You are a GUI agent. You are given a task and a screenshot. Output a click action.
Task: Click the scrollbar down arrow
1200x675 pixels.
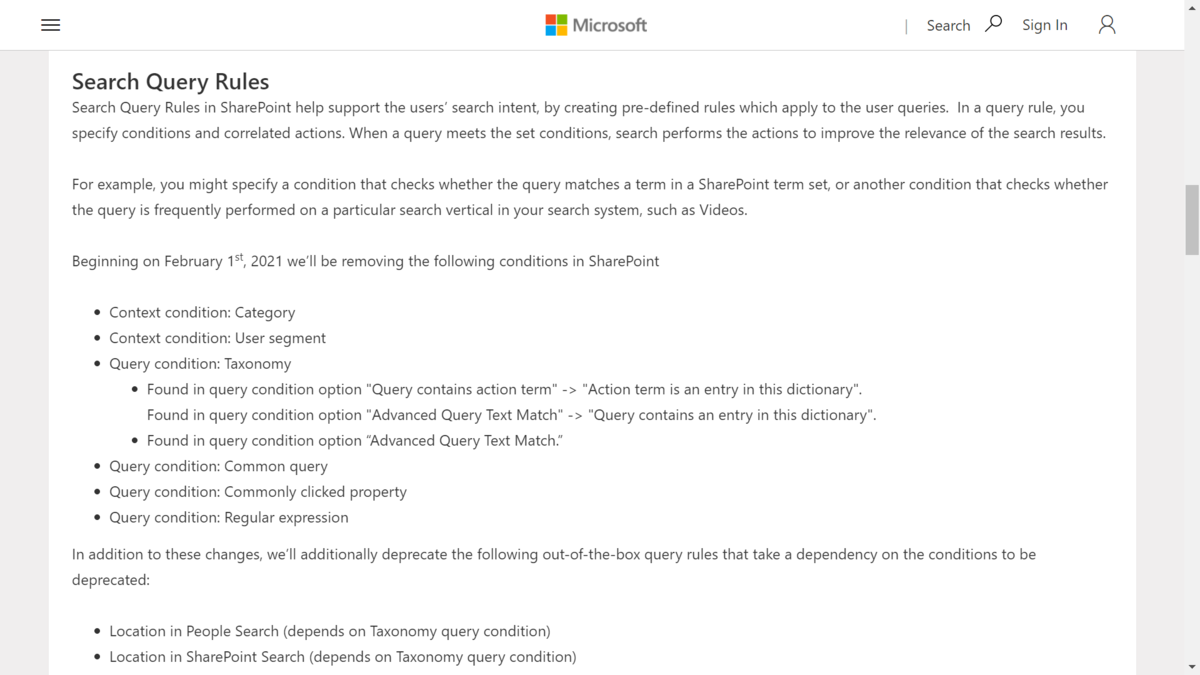(x=1191, y=666)
